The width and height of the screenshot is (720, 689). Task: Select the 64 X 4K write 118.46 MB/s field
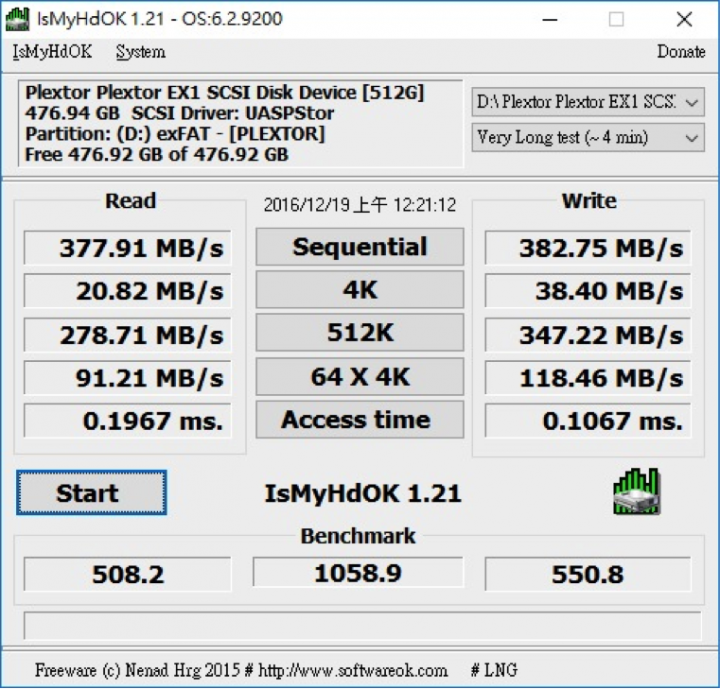[588, 378]
